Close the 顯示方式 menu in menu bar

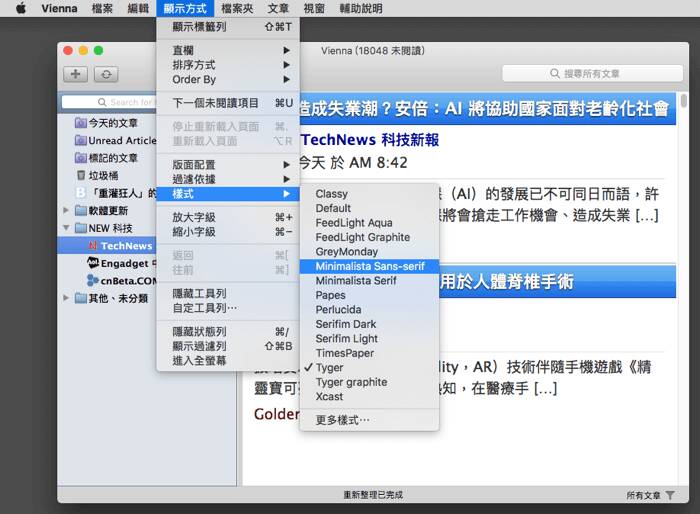point(185,8)
